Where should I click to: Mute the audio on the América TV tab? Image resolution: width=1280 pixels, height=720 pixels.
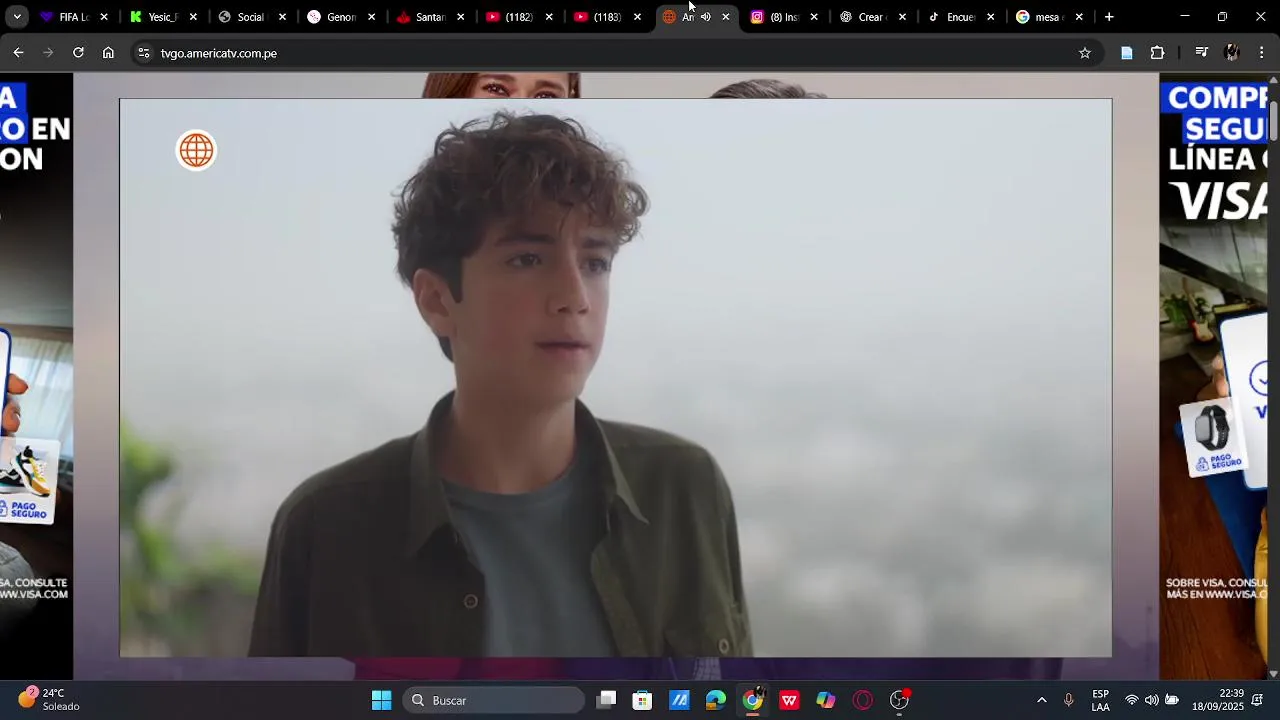[x=705, y=17]
